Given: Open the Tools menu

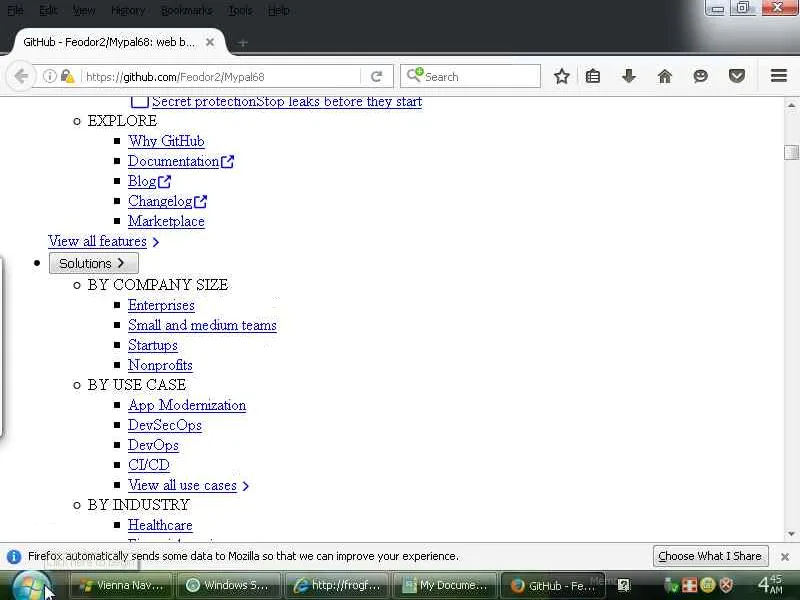Looking at the screenshot, I should point(240,10).
